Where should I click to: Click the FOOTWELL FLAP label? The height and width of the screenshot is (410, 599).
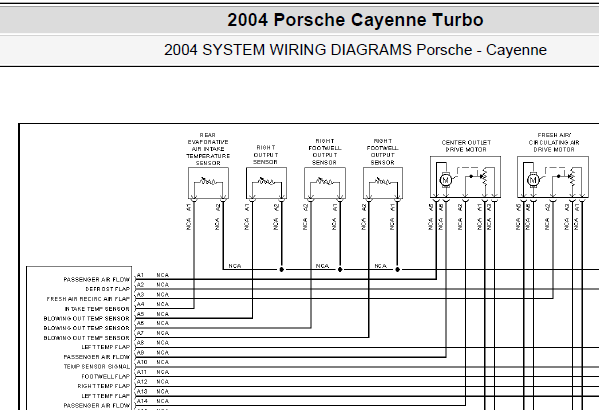coord(106,377)
